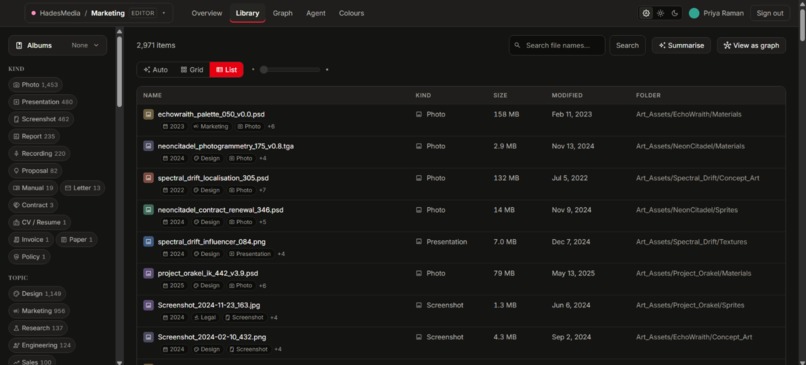Open the Agent tab
This screenshot has width=806, height=365.
pyautogui.click(x=316, y=13)
